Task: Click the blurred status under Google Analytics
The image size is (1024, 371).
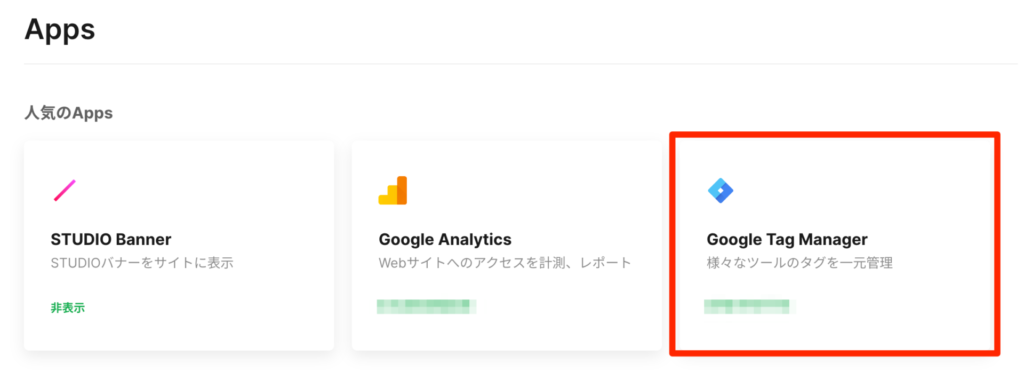Action: click(426, 306)
